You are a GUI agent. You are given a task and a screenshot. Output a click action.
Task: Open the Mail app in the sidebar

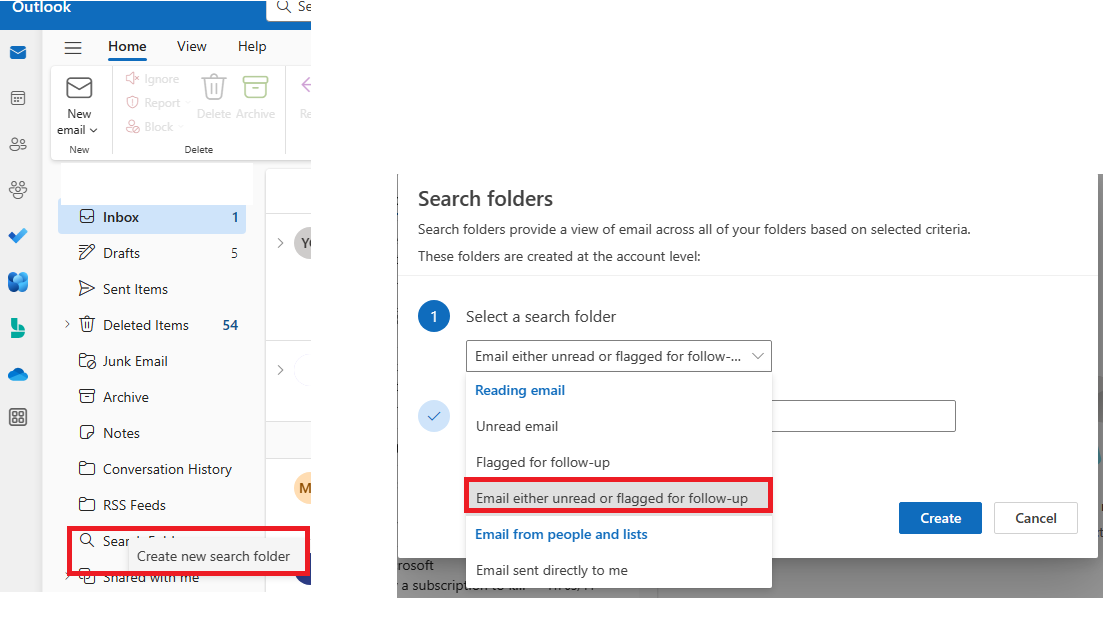18,53
